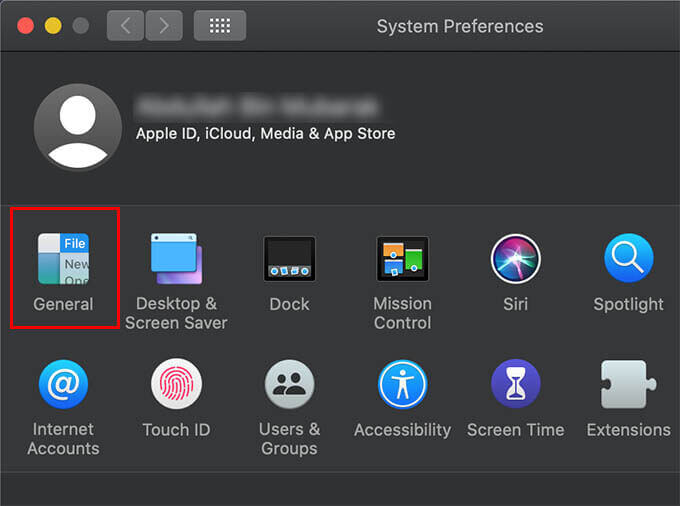Open Apple ID, iCloud, Media & App Store
This screenshot has height=506, width=680.
pos(265,134)
